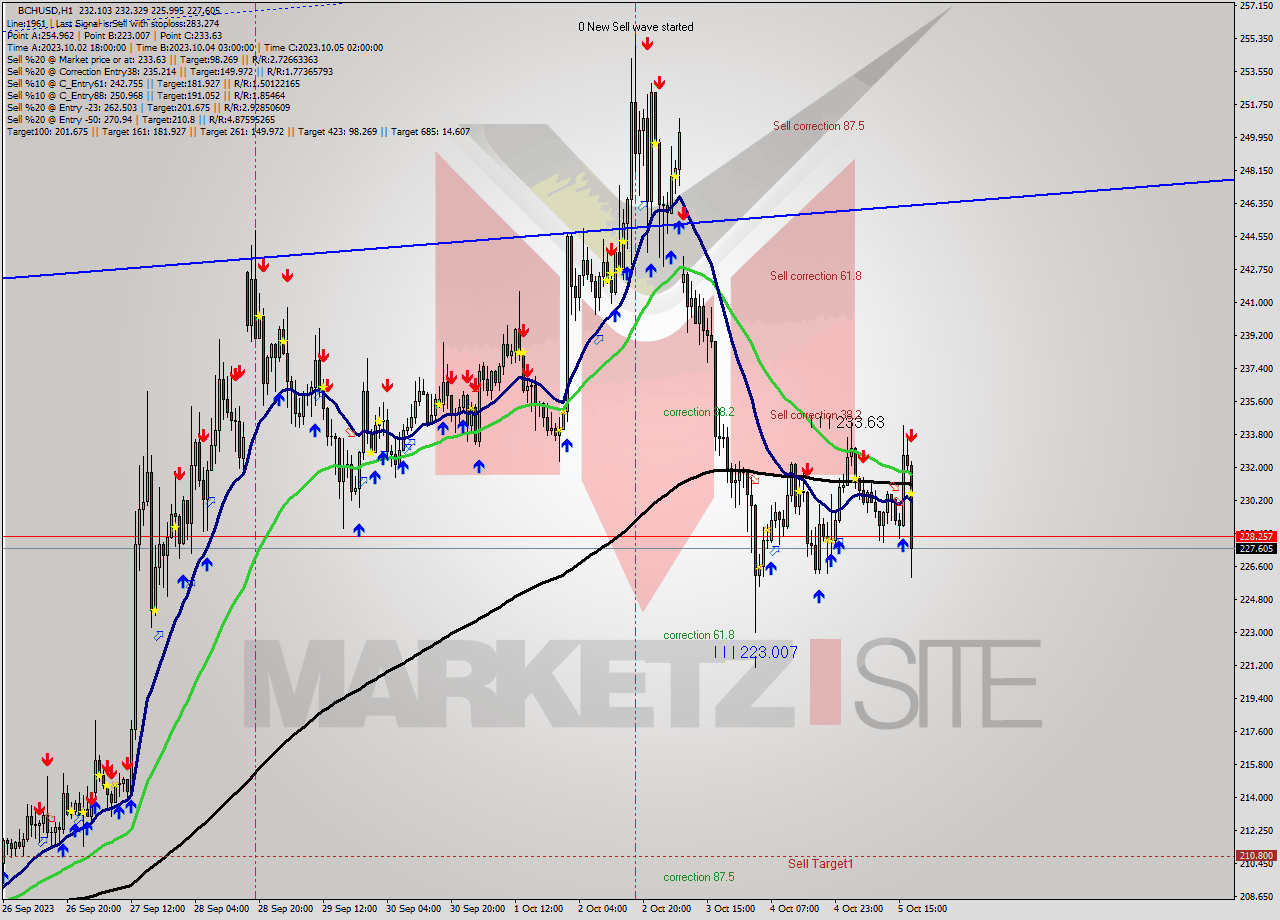Click 'Sell %20 @ Correction Entry38' line

point(170,71)
